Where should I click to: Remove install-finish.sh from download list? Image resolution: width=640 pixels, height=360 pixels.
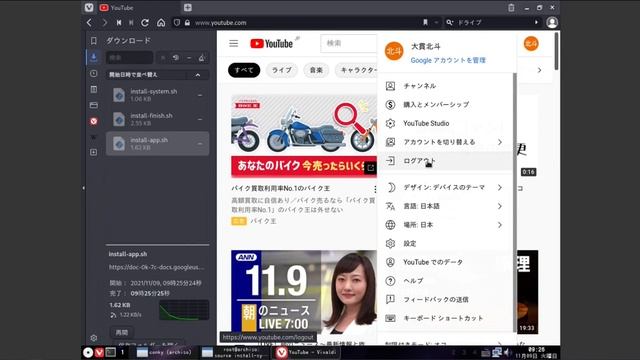point(200,119)
